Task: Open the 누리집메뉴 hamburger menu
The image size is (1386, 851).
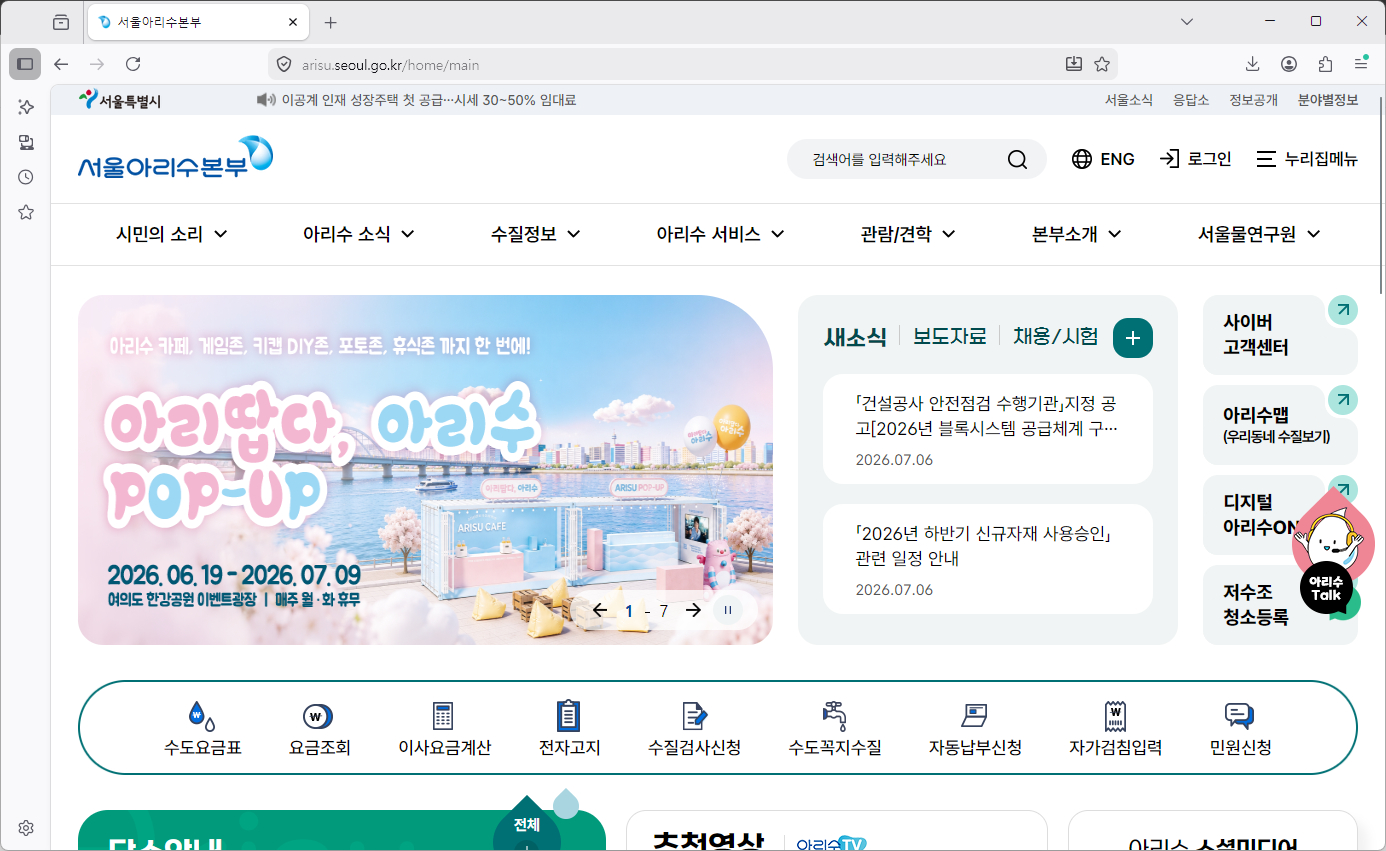Action: [x=1266, y=159]
